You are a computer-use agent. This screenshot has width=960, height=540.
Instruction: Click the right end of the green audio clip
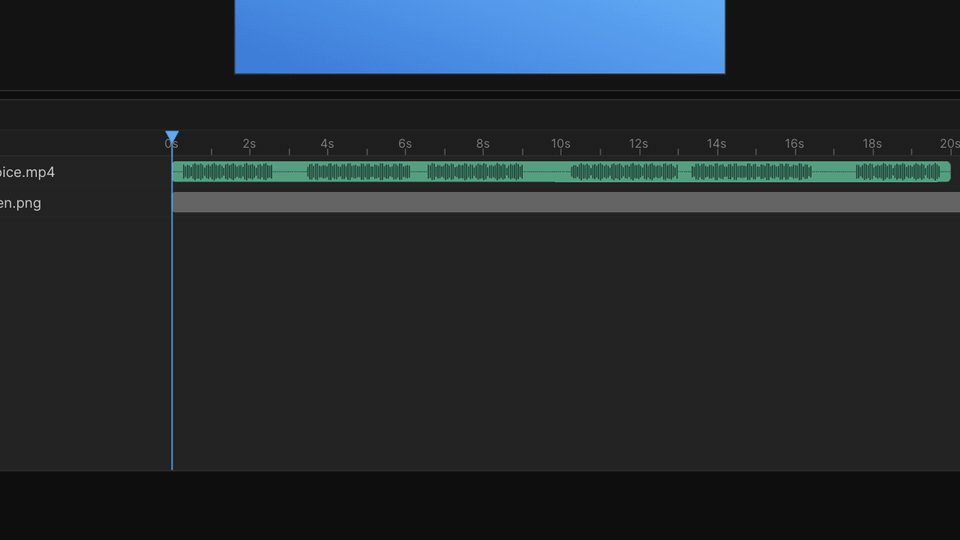point(948,171)
